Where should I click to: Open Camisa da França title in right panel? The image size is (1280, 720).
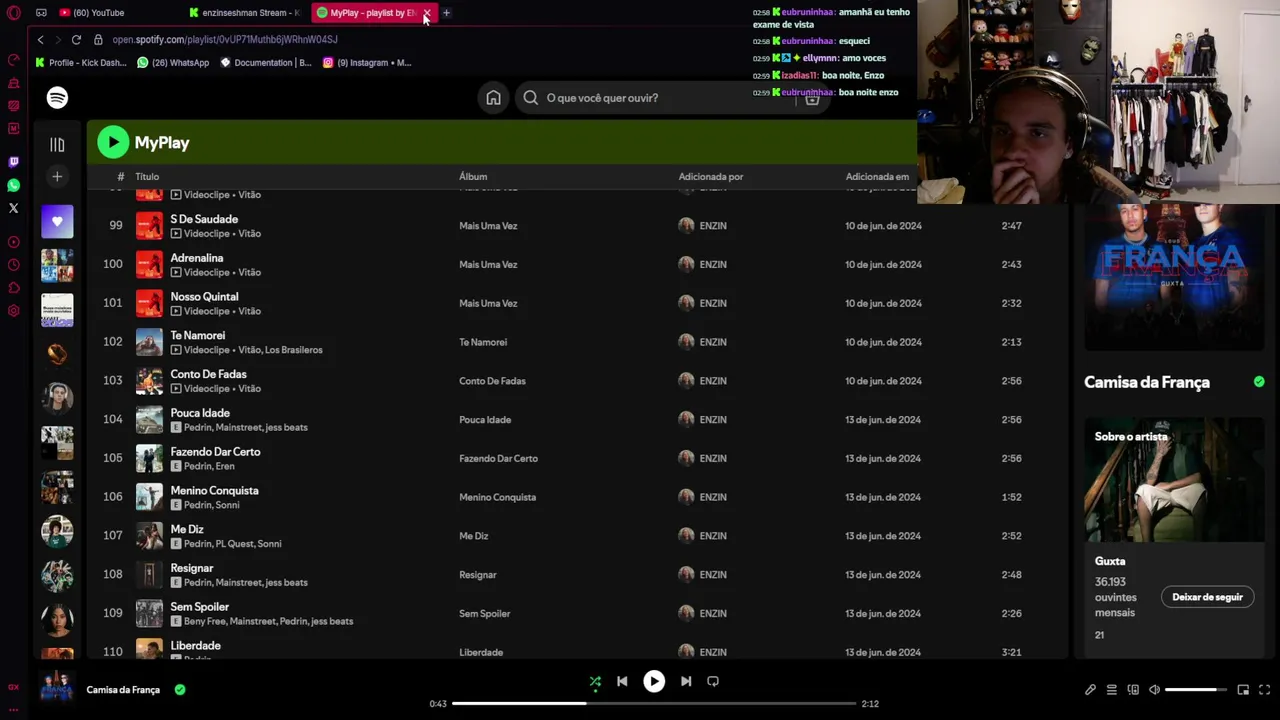(x=1147, y=382)
